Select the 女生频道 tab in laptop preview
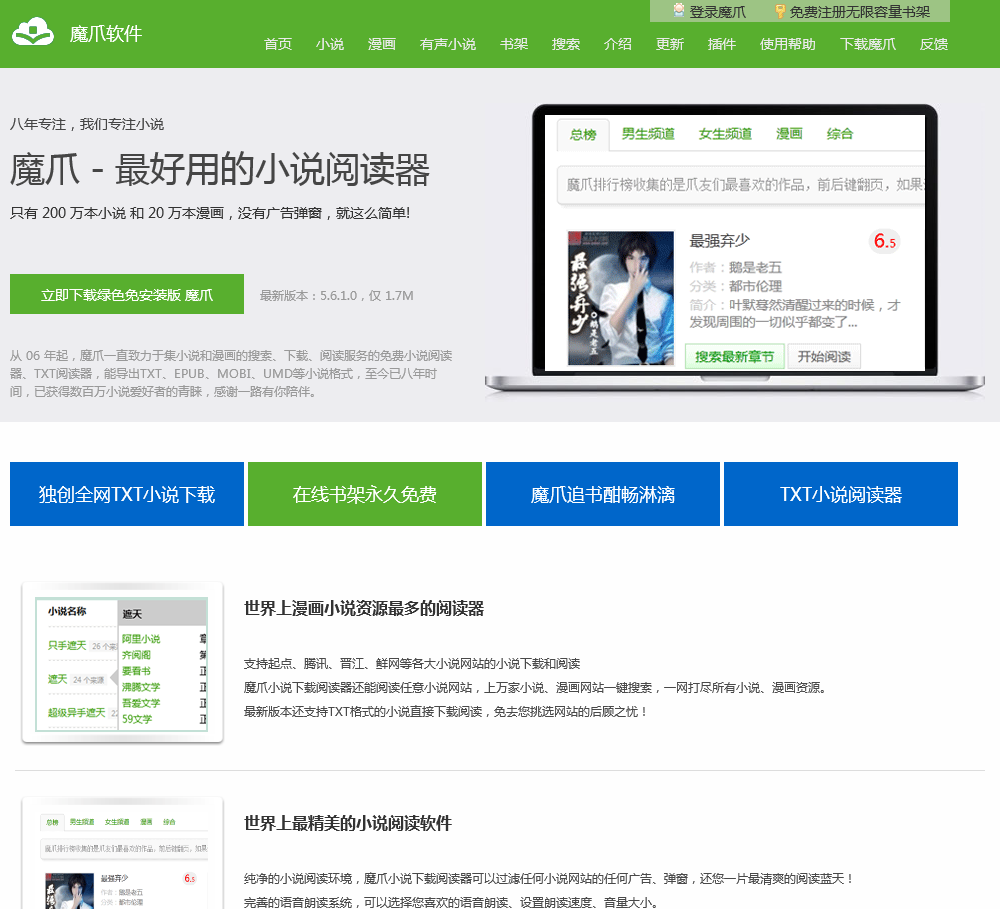Image resolution: width=1000 pixels, height=909 pixels. click(725, 134)
